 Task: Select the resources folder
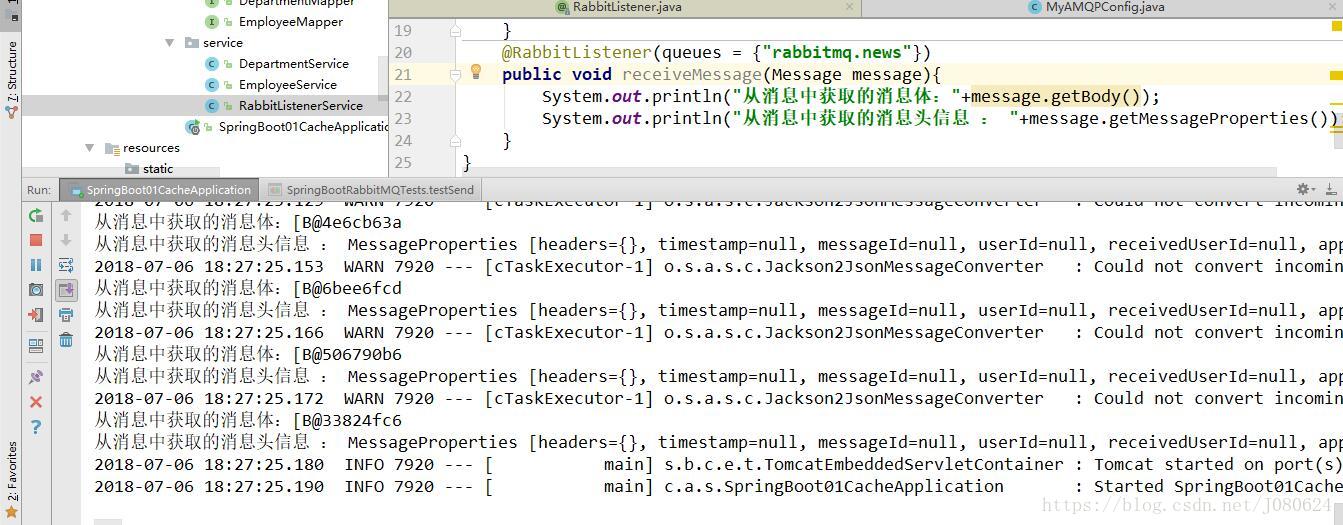click(x=142, y=147)
